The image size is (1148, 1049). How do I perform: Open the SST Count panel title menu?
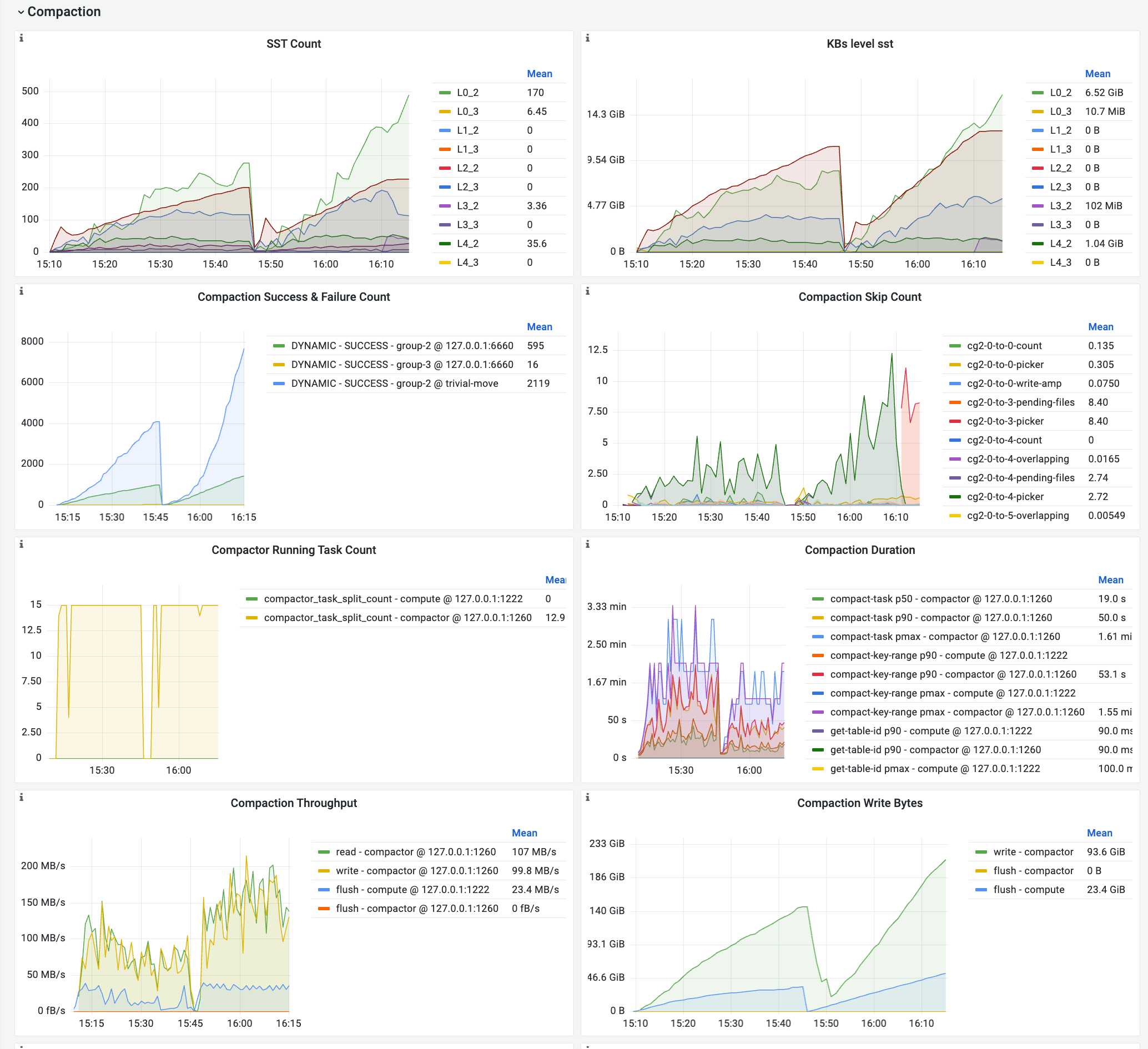(293, 43)
